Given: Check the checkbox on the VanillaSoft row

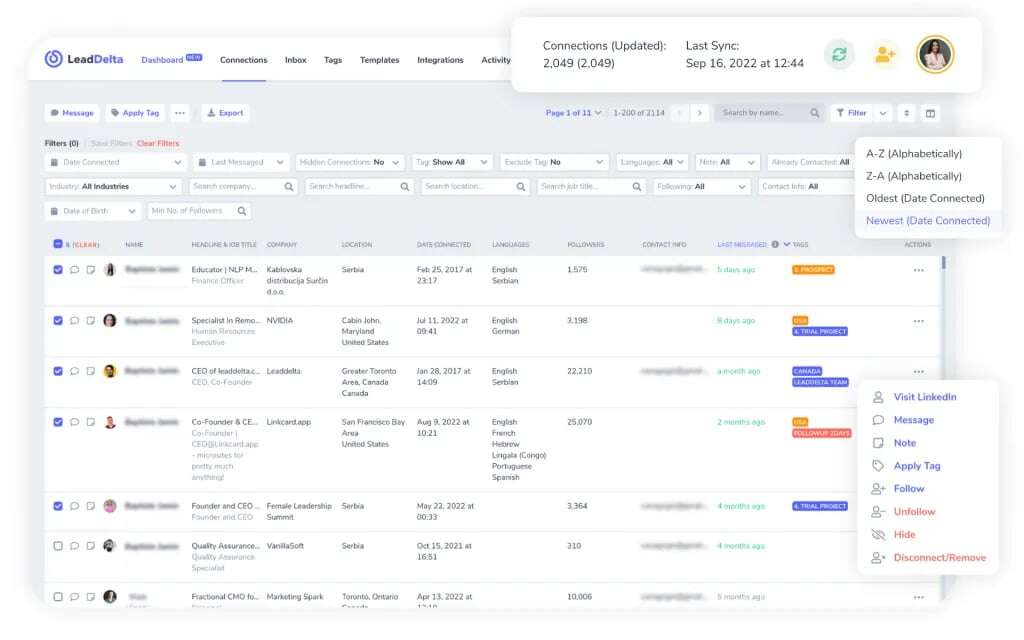Looking at the screenshot, I should [x=57, y=546].
